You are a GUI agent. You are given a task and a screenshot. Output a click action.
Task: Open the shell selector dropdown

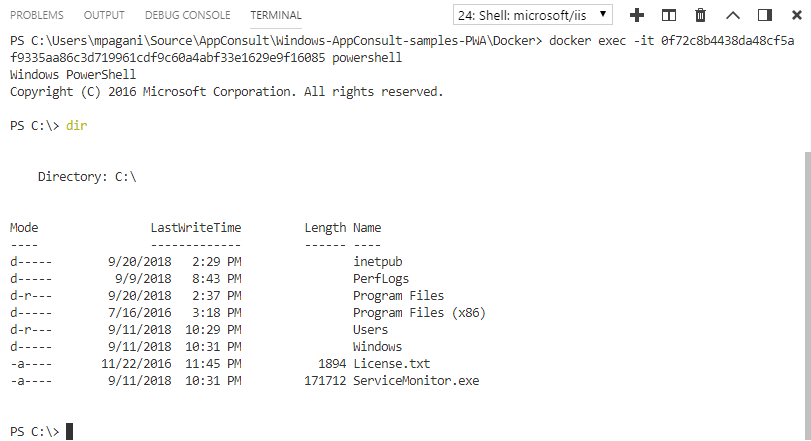(x=532, y=15)
